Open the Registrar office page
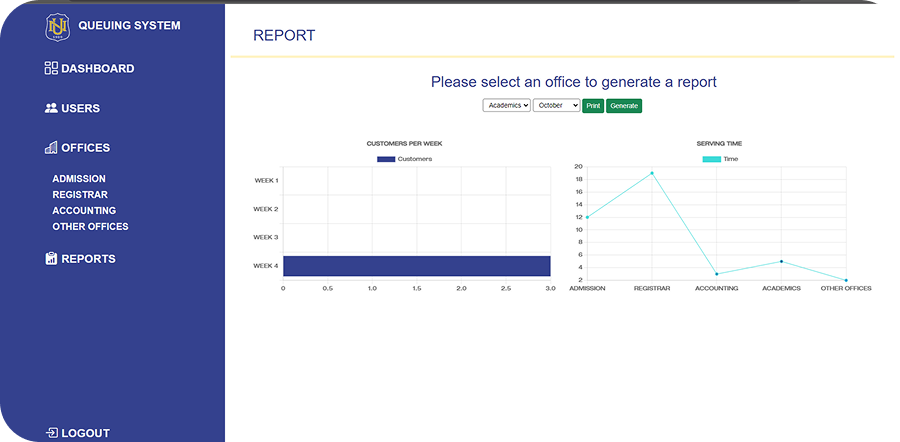Viewport: 900px width, 442px height. (80, 195)
